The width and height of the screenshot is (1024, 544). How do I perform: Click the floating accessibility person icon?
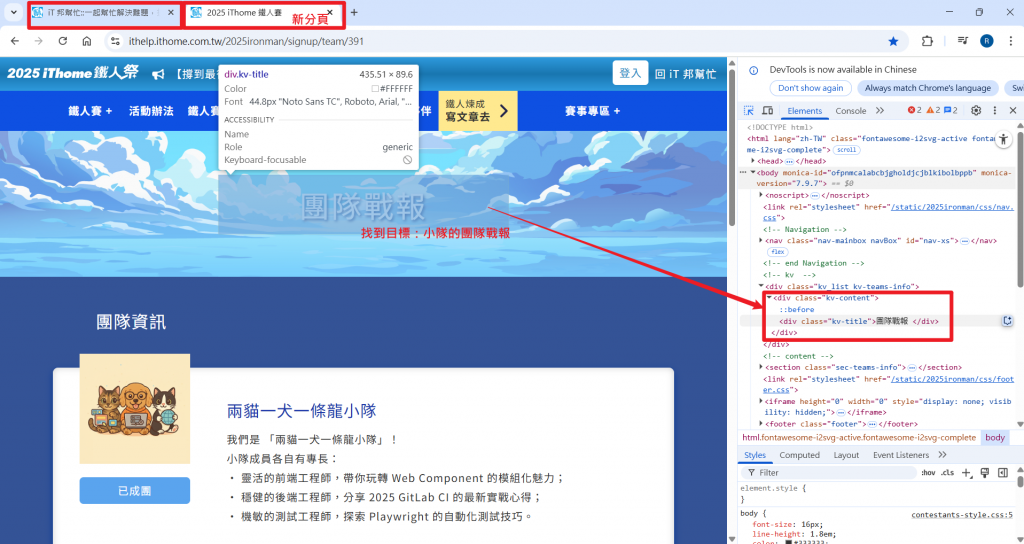tap(1003, 138)
